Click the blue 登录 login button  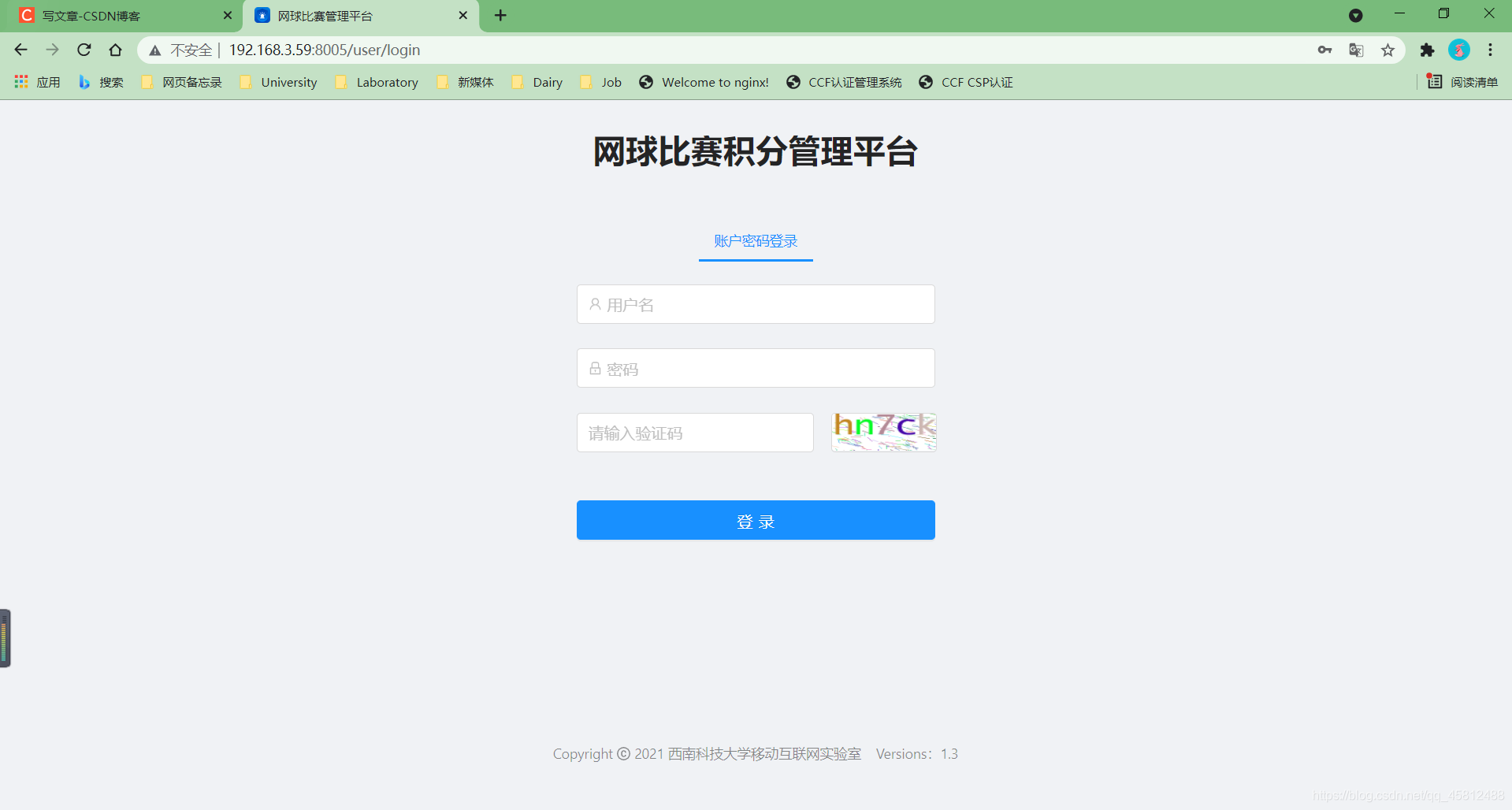tap(756, 520)
